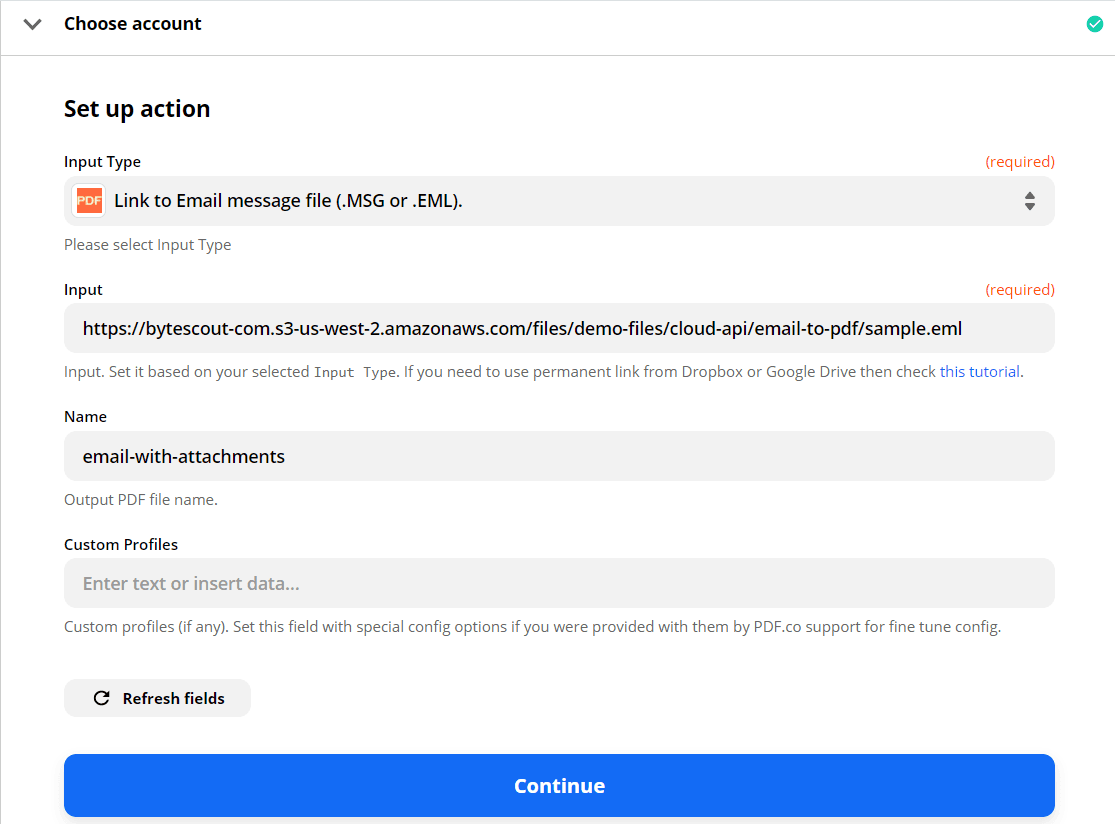Open the Input Type dropdown
The height and width of the screenshot is (824, 1115).
(559, 200)
